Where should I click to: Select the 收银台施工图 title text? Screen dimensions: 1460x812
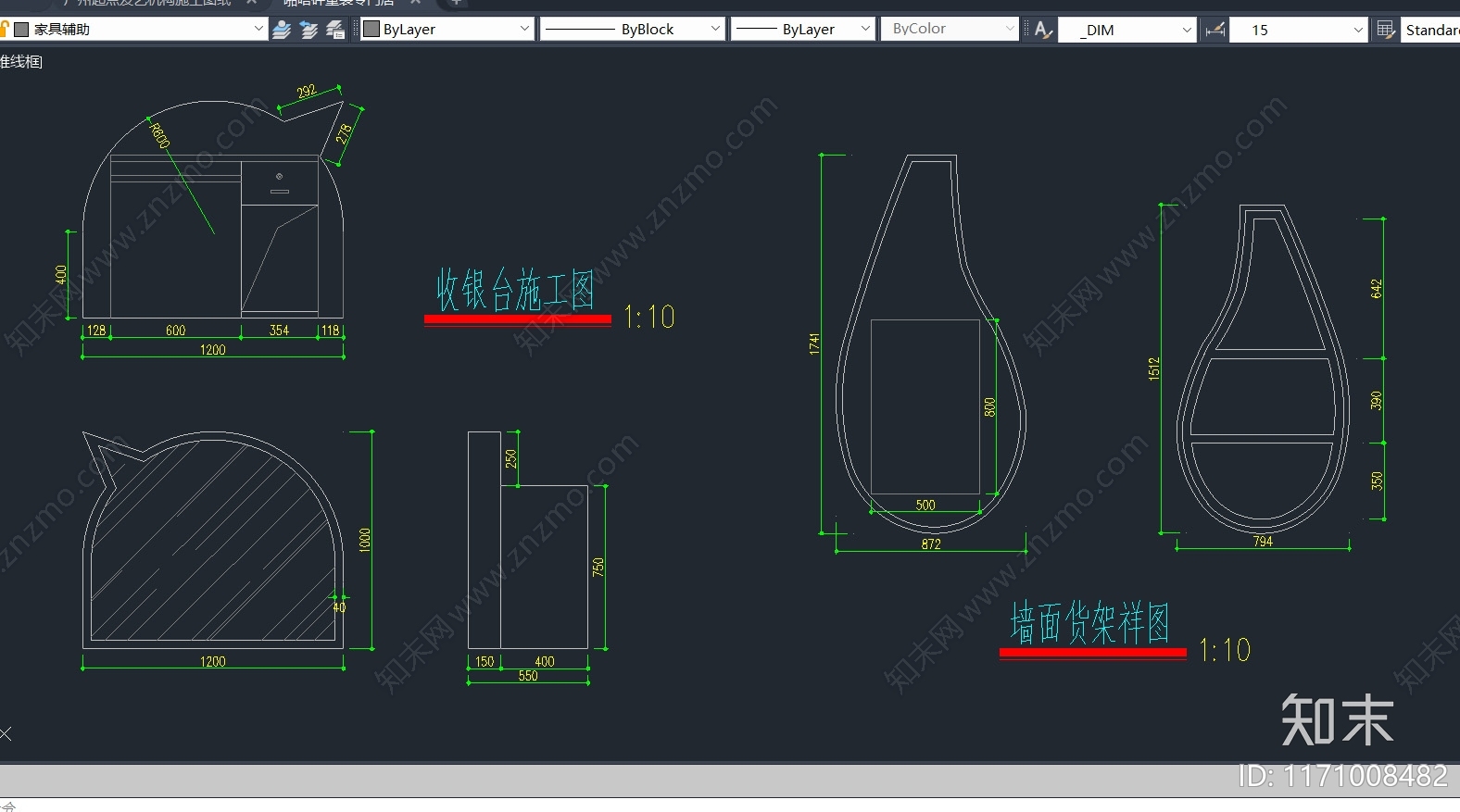pyautogui.click(x=516, y=290)
